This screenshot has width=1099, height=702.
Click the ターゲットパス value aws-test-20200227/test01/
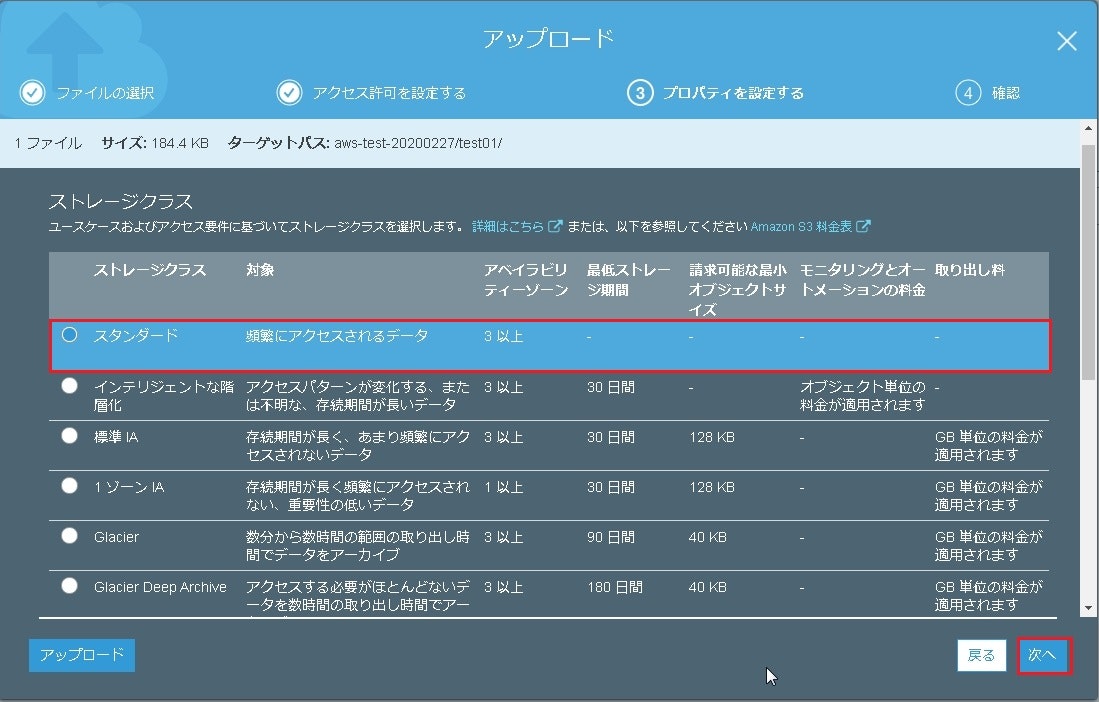coord(418,143)
